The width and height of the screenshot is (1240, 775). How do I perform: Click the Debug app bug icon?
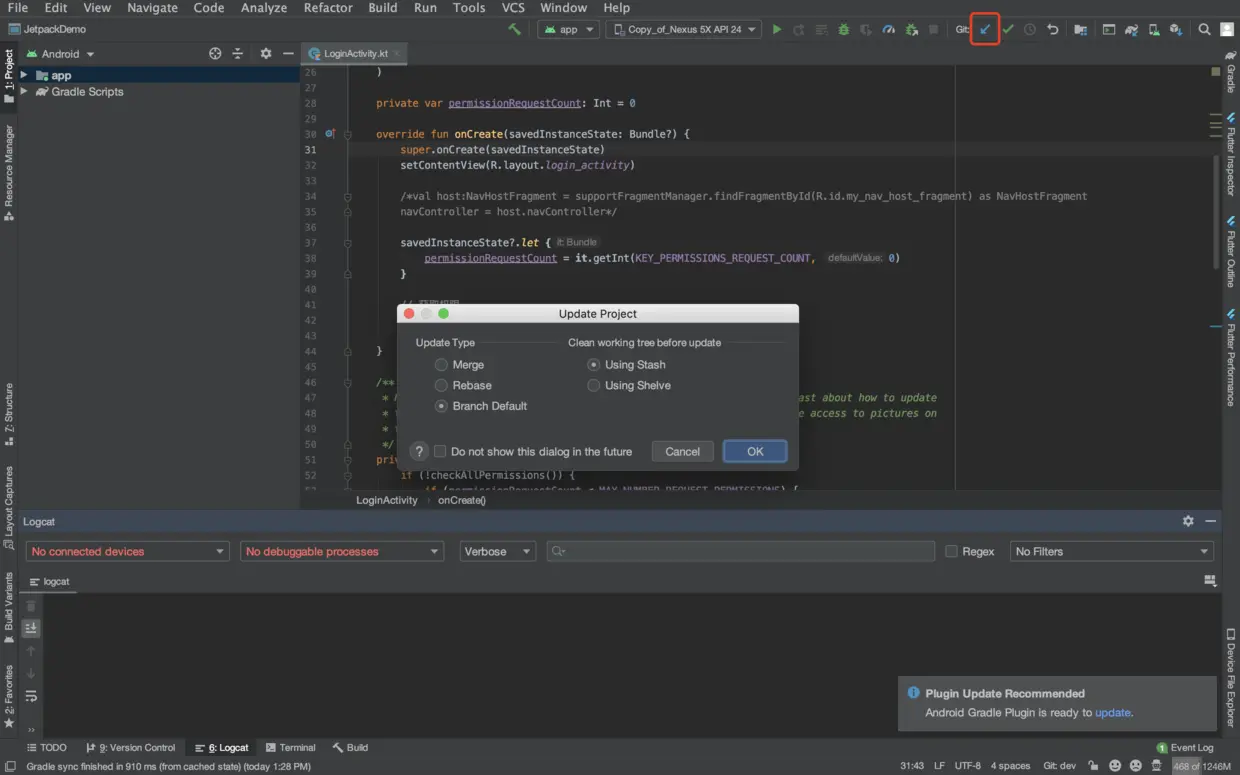tap(843, 30)
